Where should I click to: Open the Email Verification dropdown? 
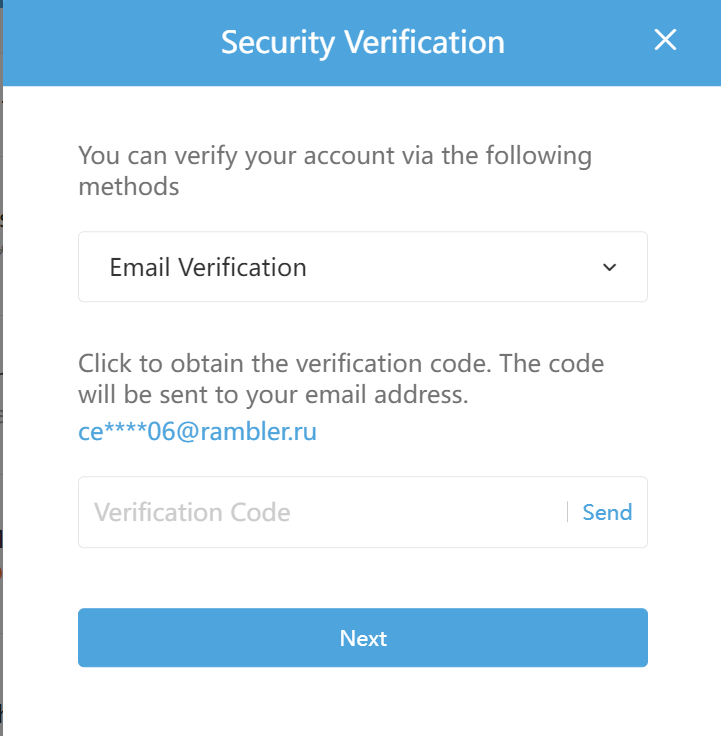coord(362,267)
